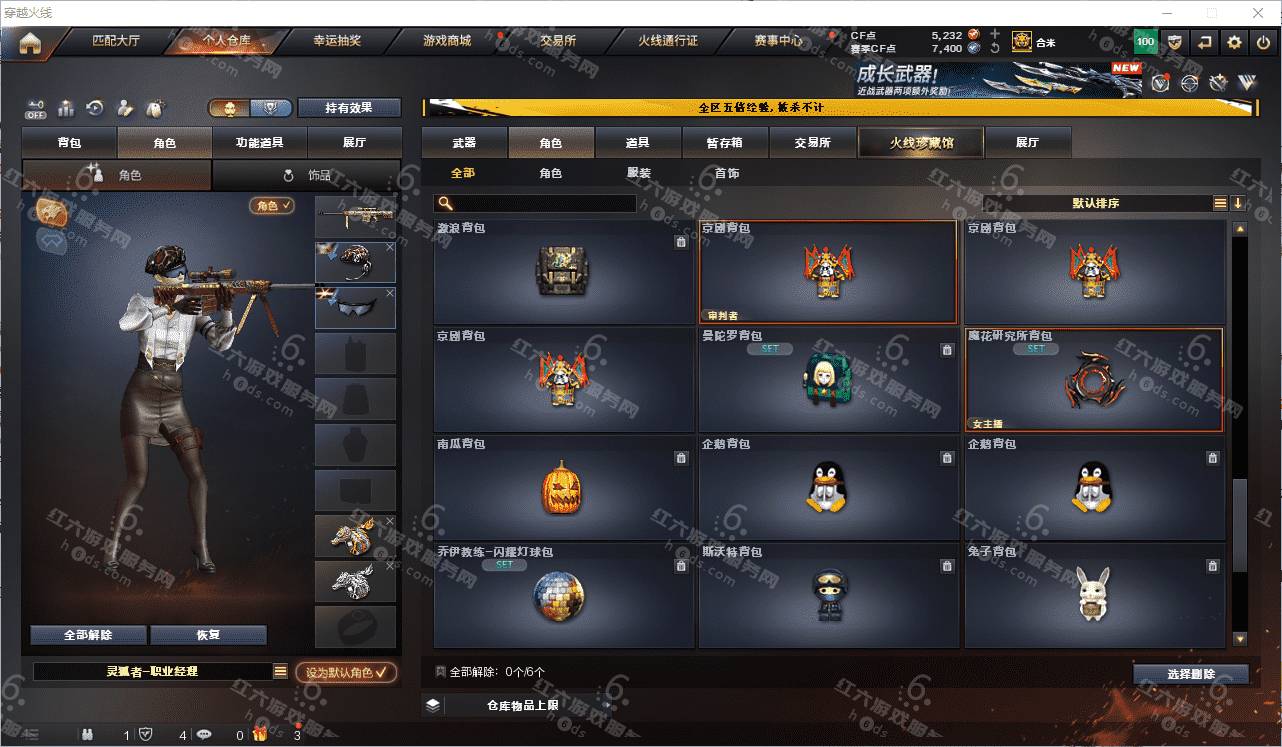The height and width of the screenshot is (747, 1282).
Task: Open list menu beside 灵狐者-职业经理
Action: [x=281, y=672]
